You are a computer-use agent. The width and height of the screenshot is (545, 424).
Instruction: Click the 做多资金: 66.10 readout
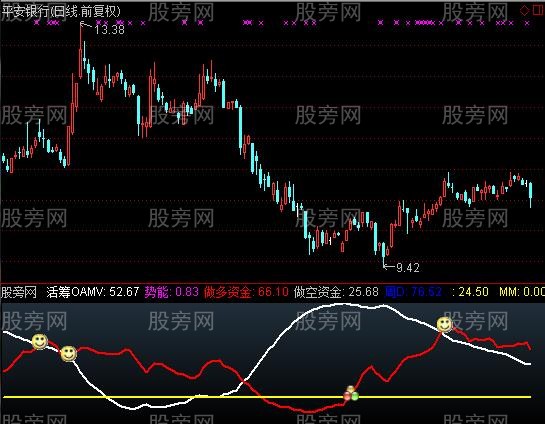pos(246,292)
